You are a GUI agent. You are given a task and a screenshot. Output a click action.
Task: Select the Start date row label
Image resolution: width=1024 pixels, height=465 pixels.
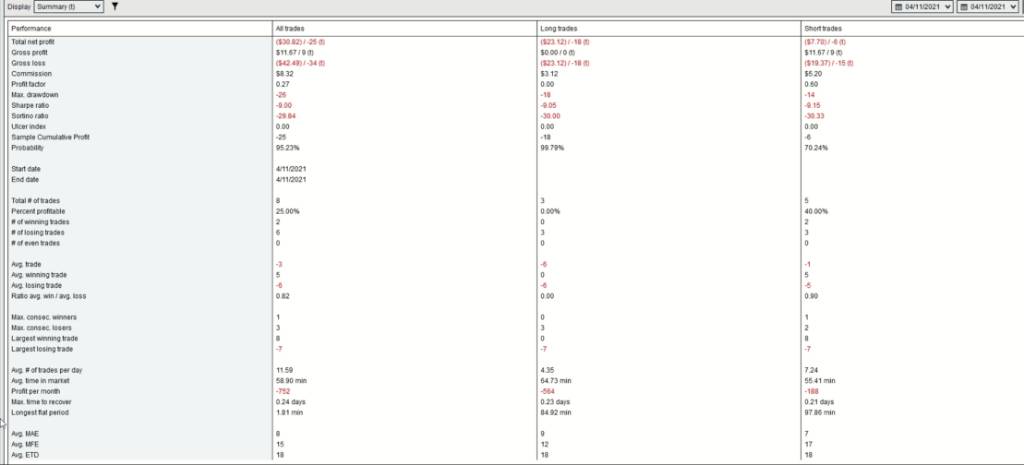(x=26, y=168)
